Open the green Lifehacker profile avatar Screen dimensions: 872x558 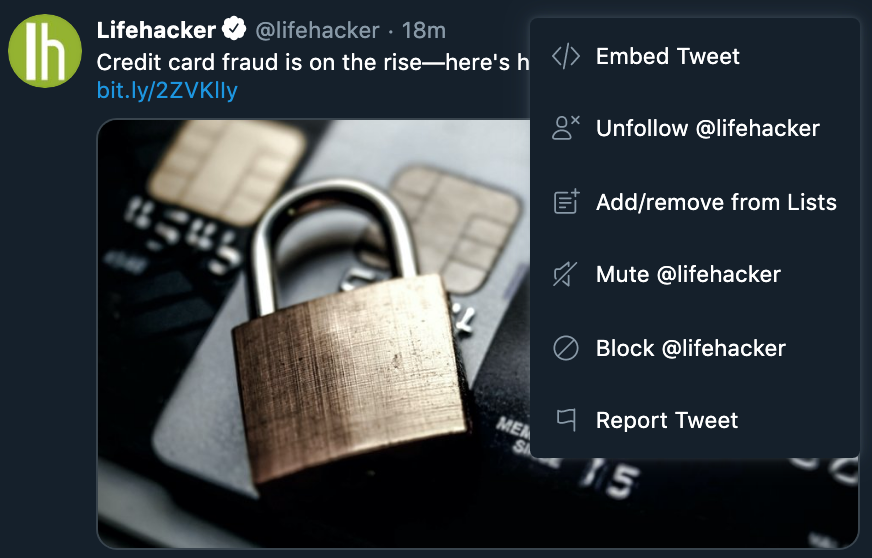44,51
